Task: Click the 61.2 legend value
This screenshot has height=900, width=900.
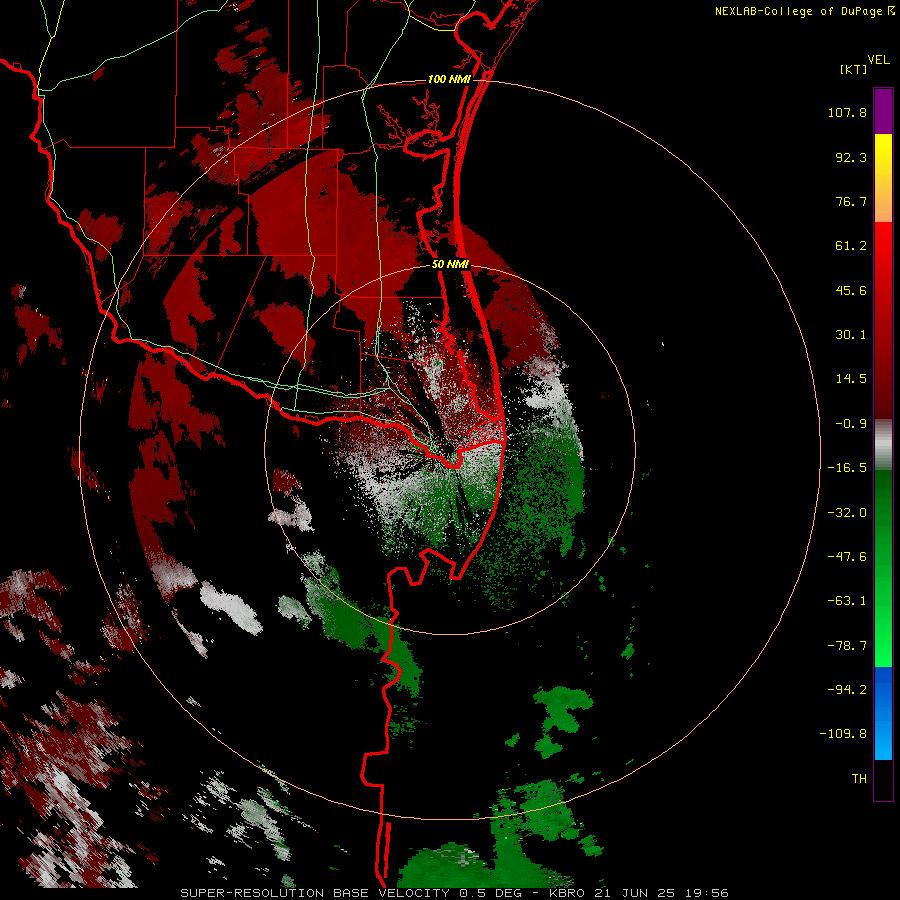Action: point(851,246)
